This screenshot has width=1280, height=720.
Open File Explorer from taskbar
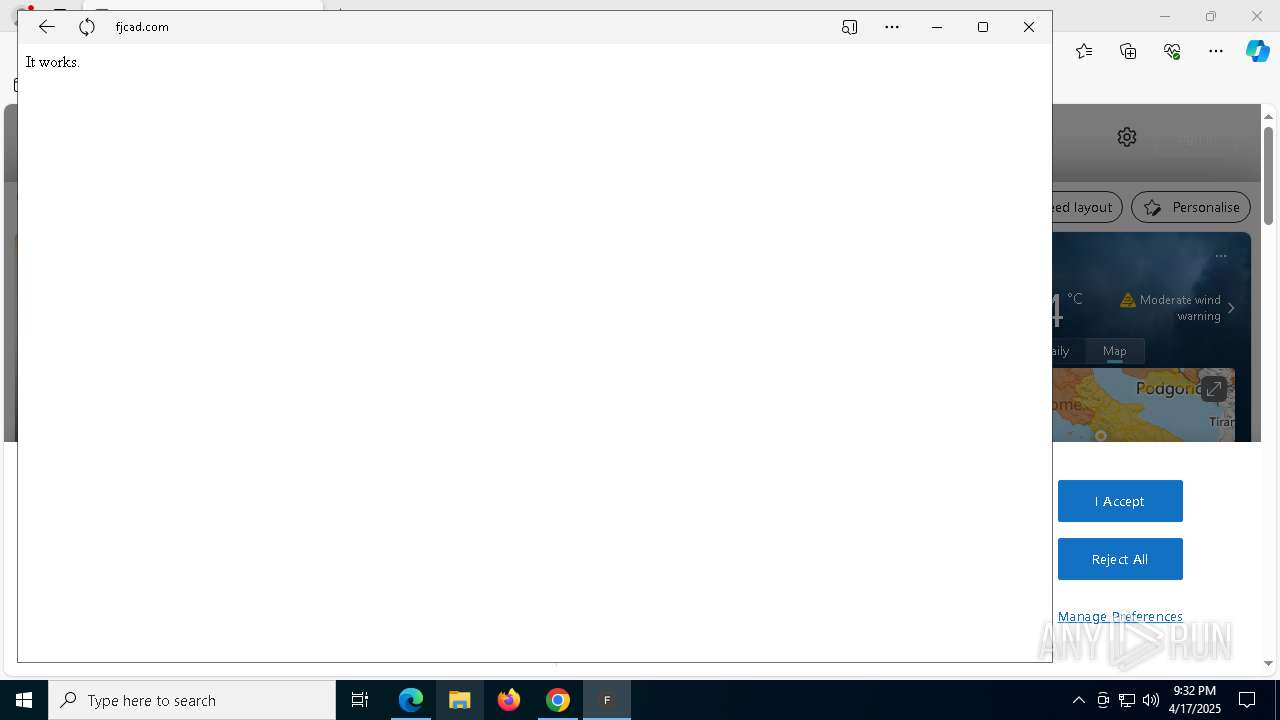(460, 700)
